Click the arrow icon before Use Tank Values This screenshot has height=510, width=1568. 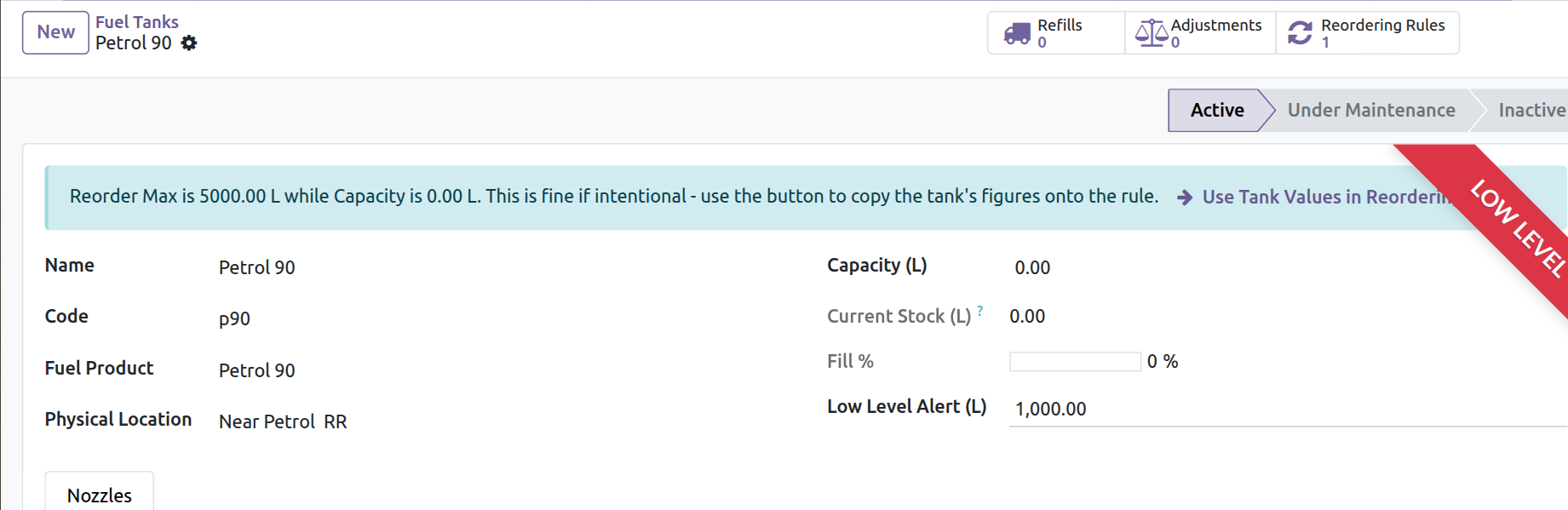tap(1185, 198)
